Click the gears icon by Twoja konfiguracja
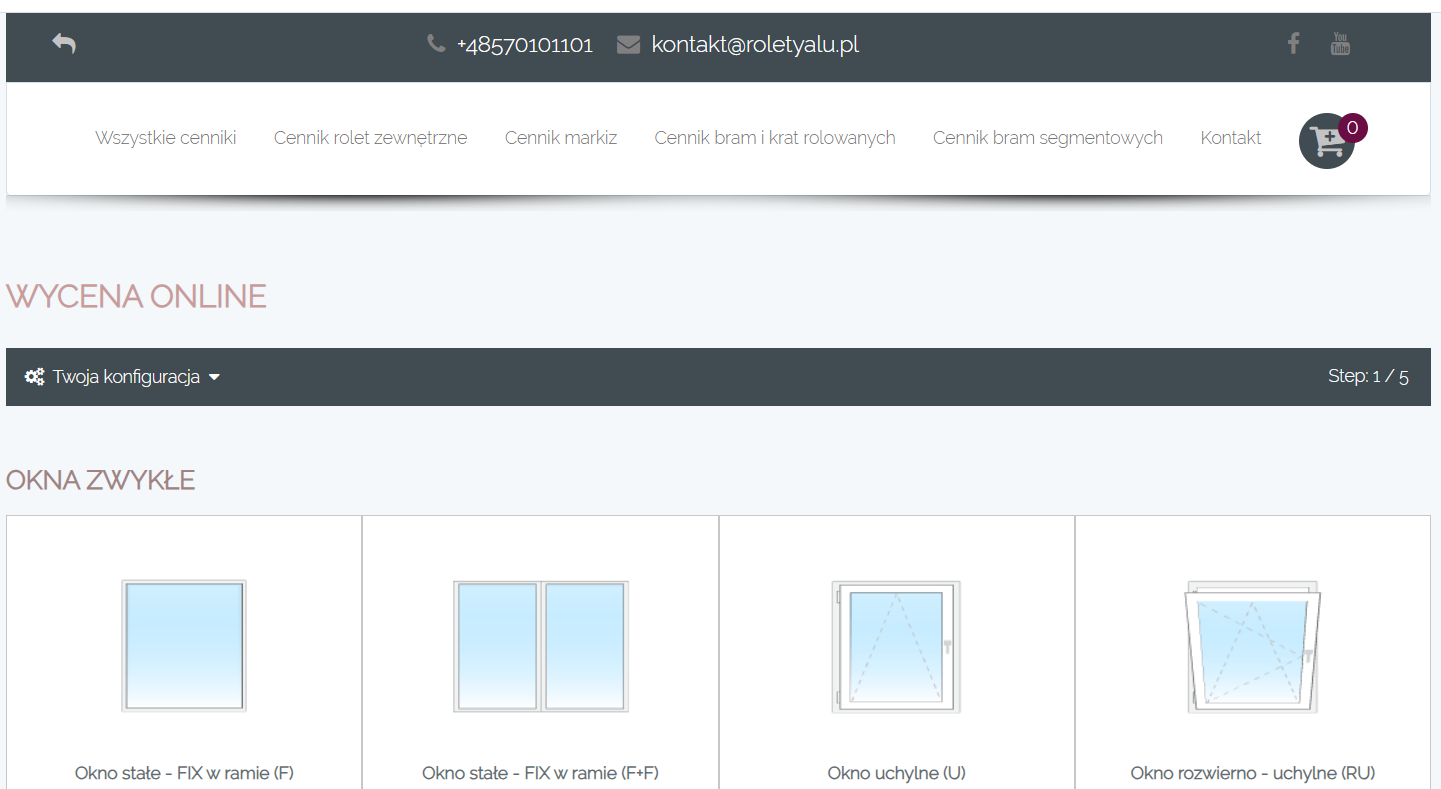1441x789 pixels. click(34, 377)
